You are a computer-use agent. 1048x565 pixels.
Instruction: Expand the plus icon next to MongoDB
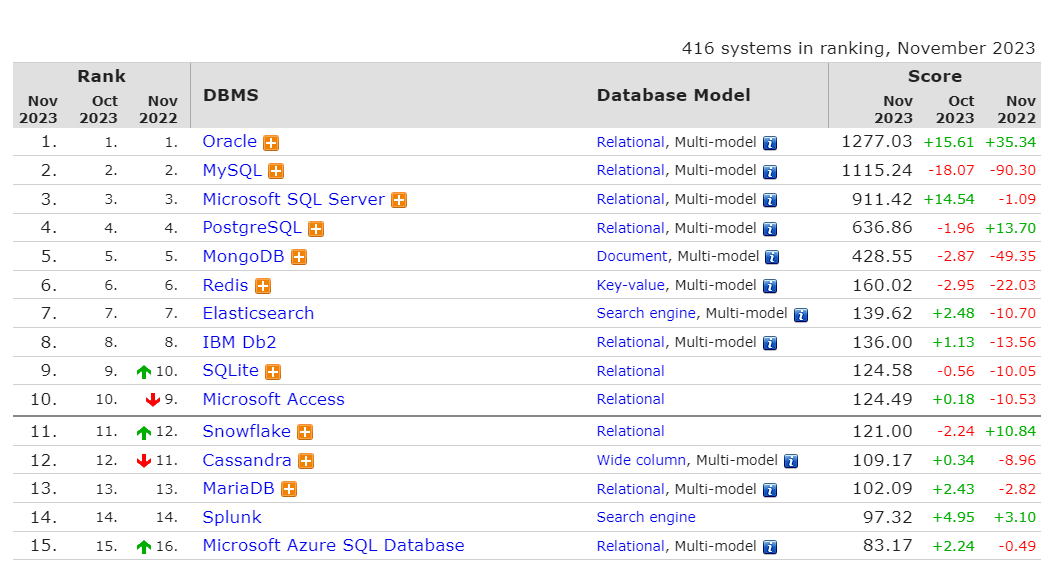coord(299,258)
